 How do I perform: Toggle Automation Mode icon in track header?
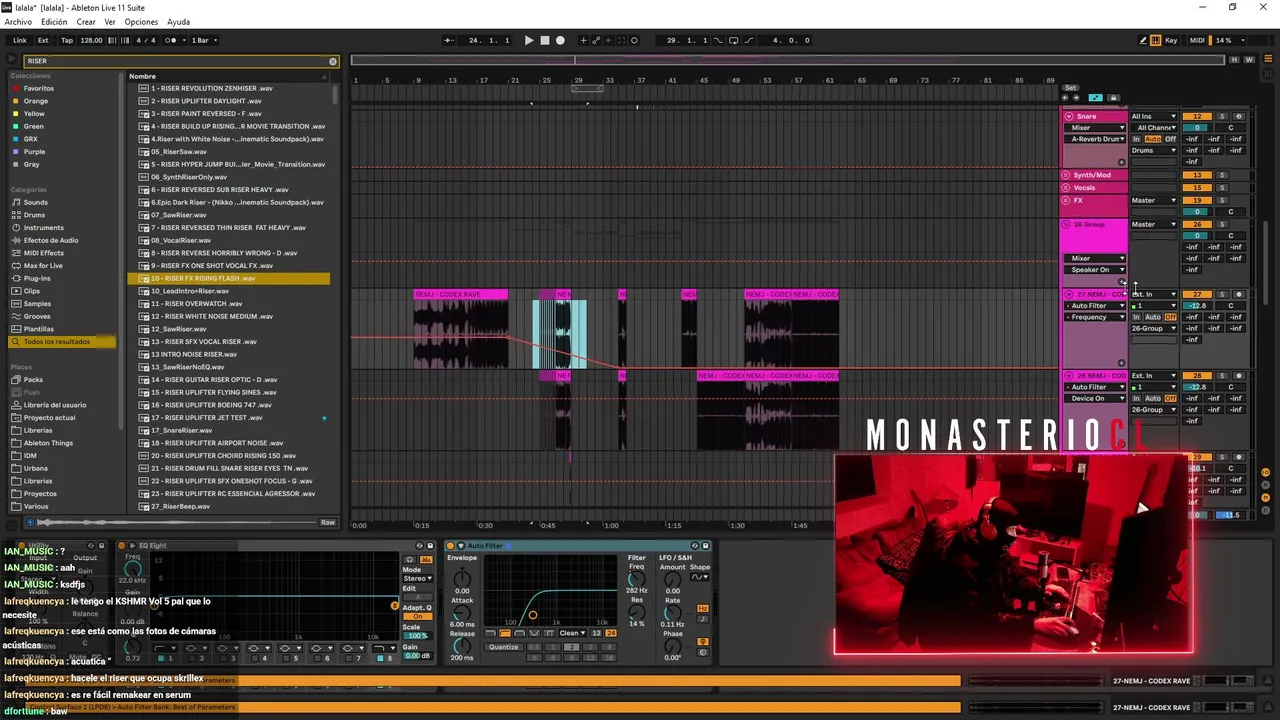1095,97
